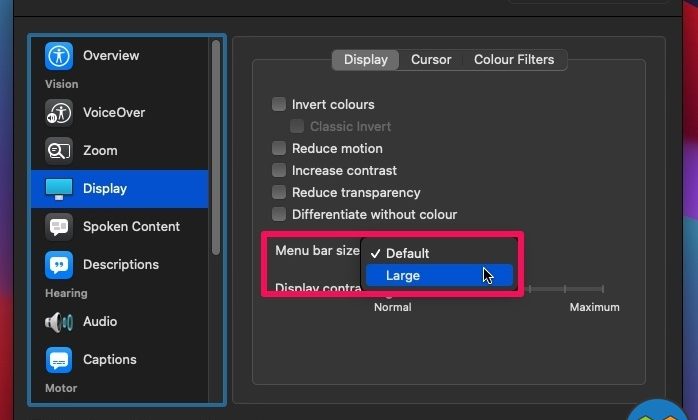This screenshot has height=420, width=698.
Task: Choose the Audio speaker icon
Action: [59, 322]
